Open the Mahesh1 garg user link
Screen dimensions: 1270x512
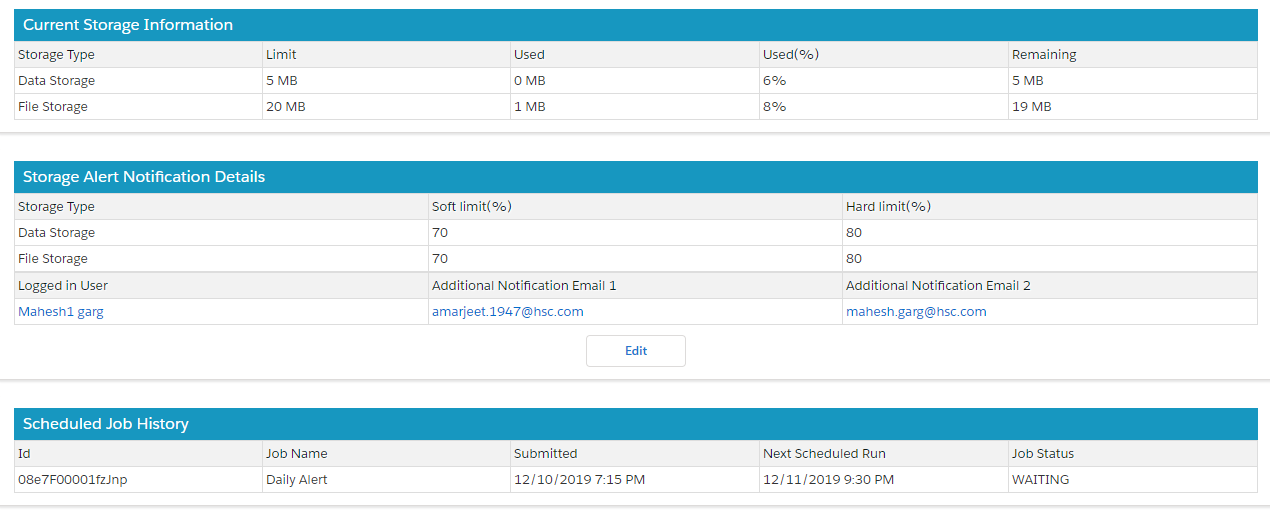pyautogui.click(x=61, y=312)
